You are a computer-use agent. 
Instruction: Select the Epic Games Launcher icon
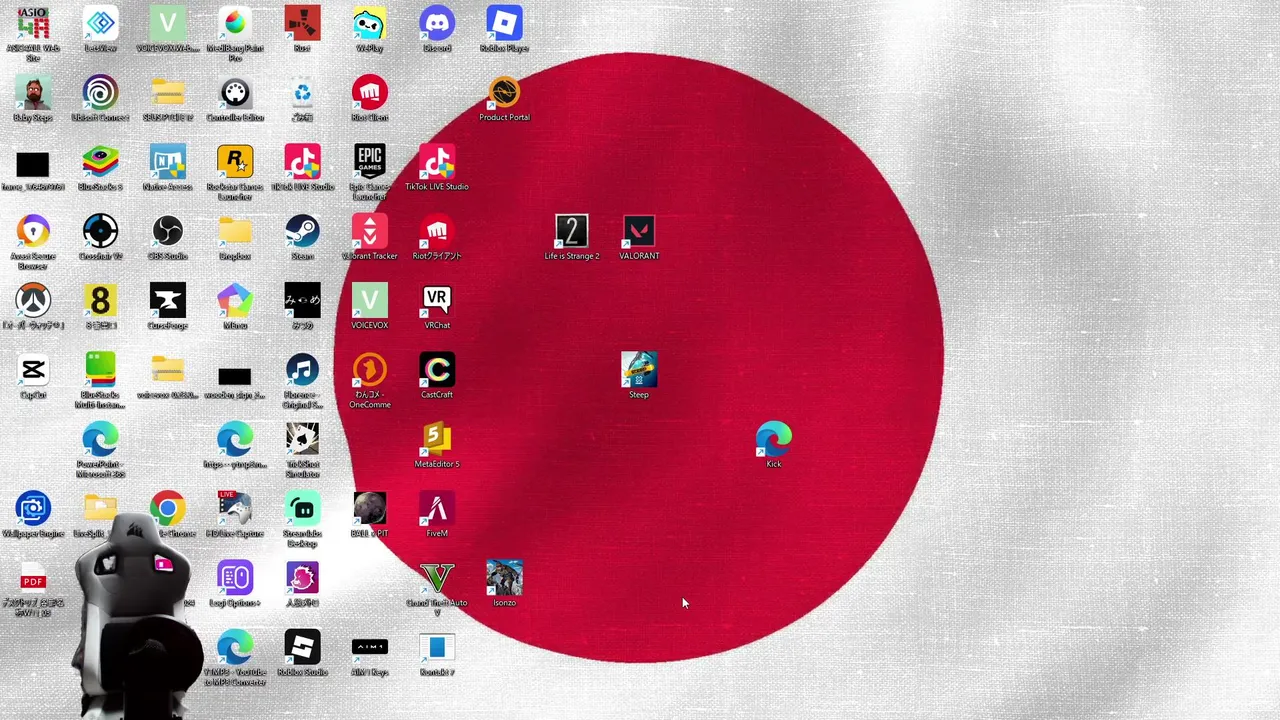[369, 162]
